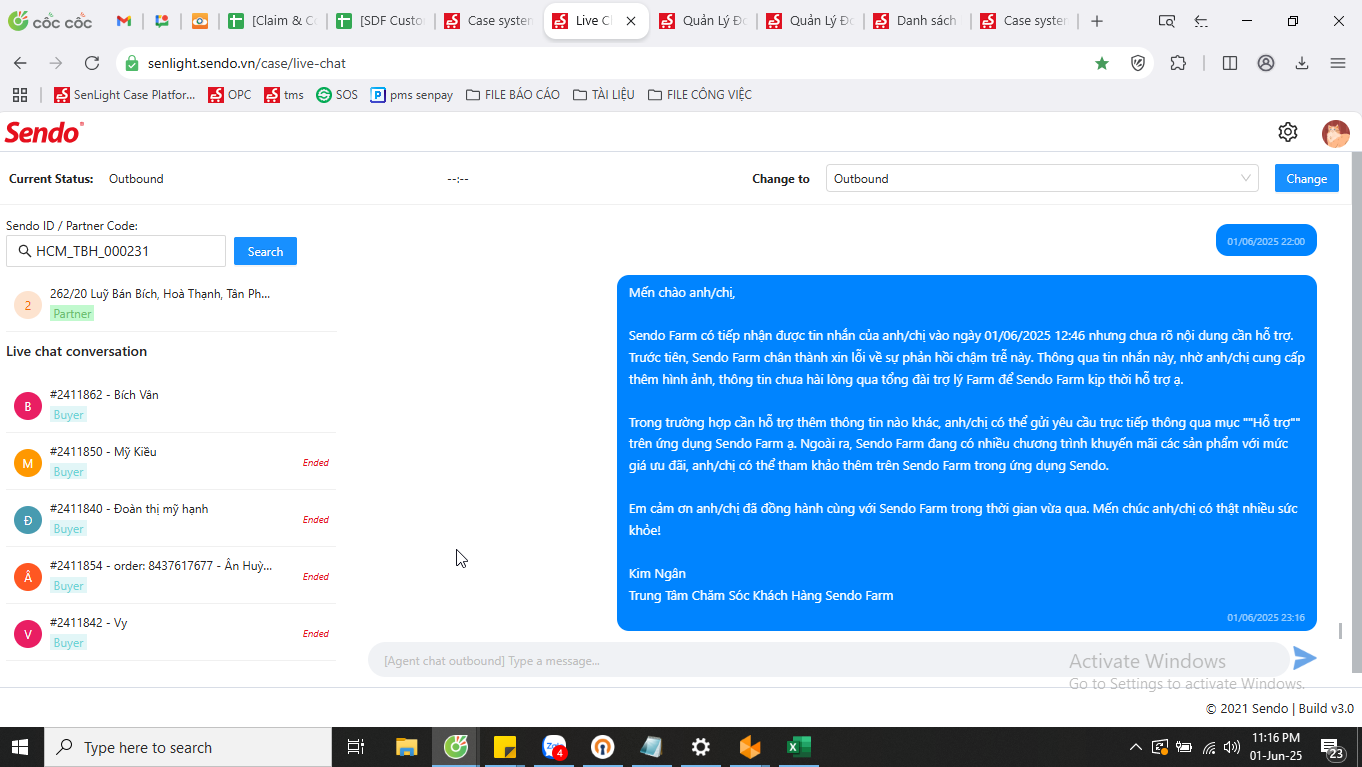Click the chat panel scrollbar thumb
Image resolution: width=1362 pixels, height=767 pixels.
coord(1340,631)
